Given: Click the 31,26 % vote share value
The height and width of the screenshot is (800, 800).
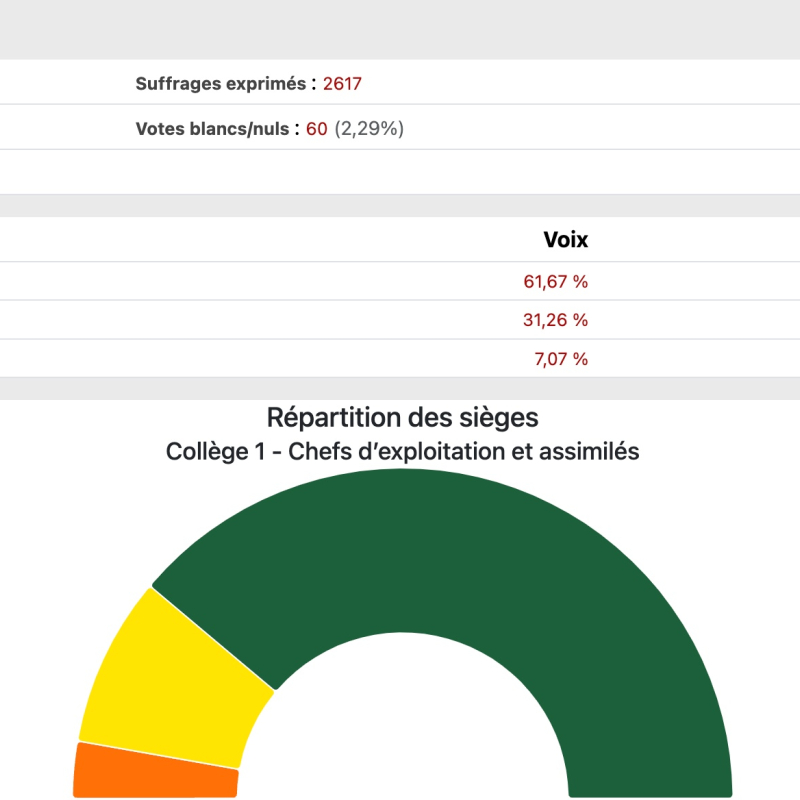Looking at the screenshot, I should (x=555, y=320).
